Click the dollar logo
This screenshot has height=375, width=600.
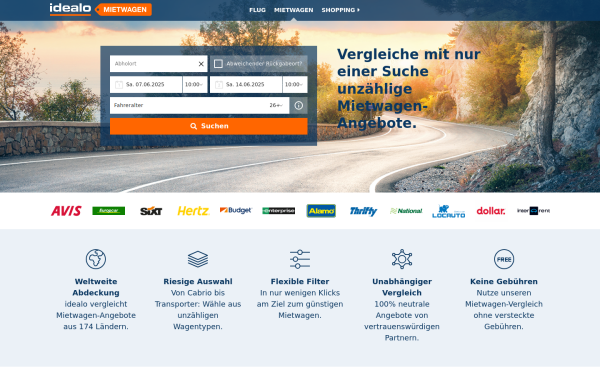pos(491,211)
